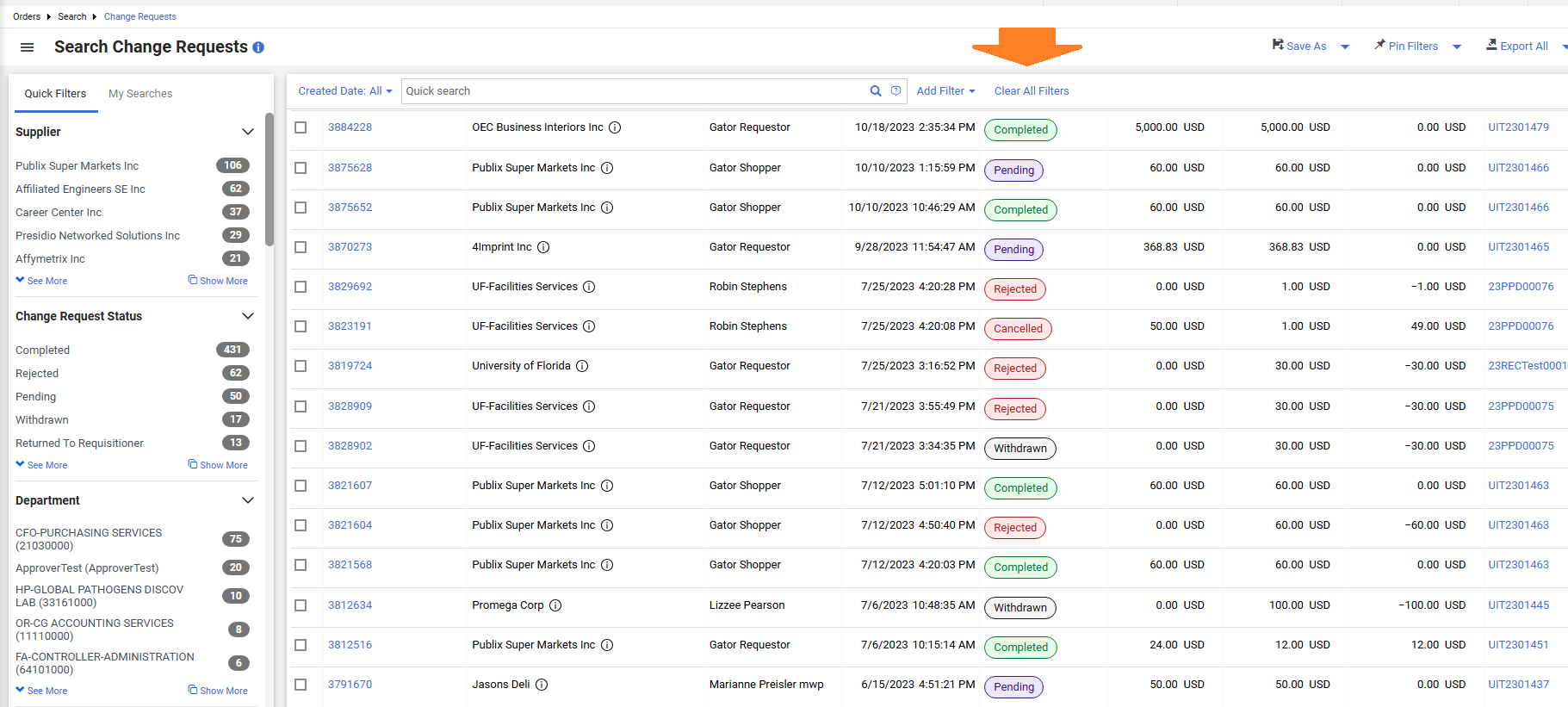Click the help icon in the Quick search box
Image resolution: width=1568 pixels, height=707 pixels.
point(896,91)
